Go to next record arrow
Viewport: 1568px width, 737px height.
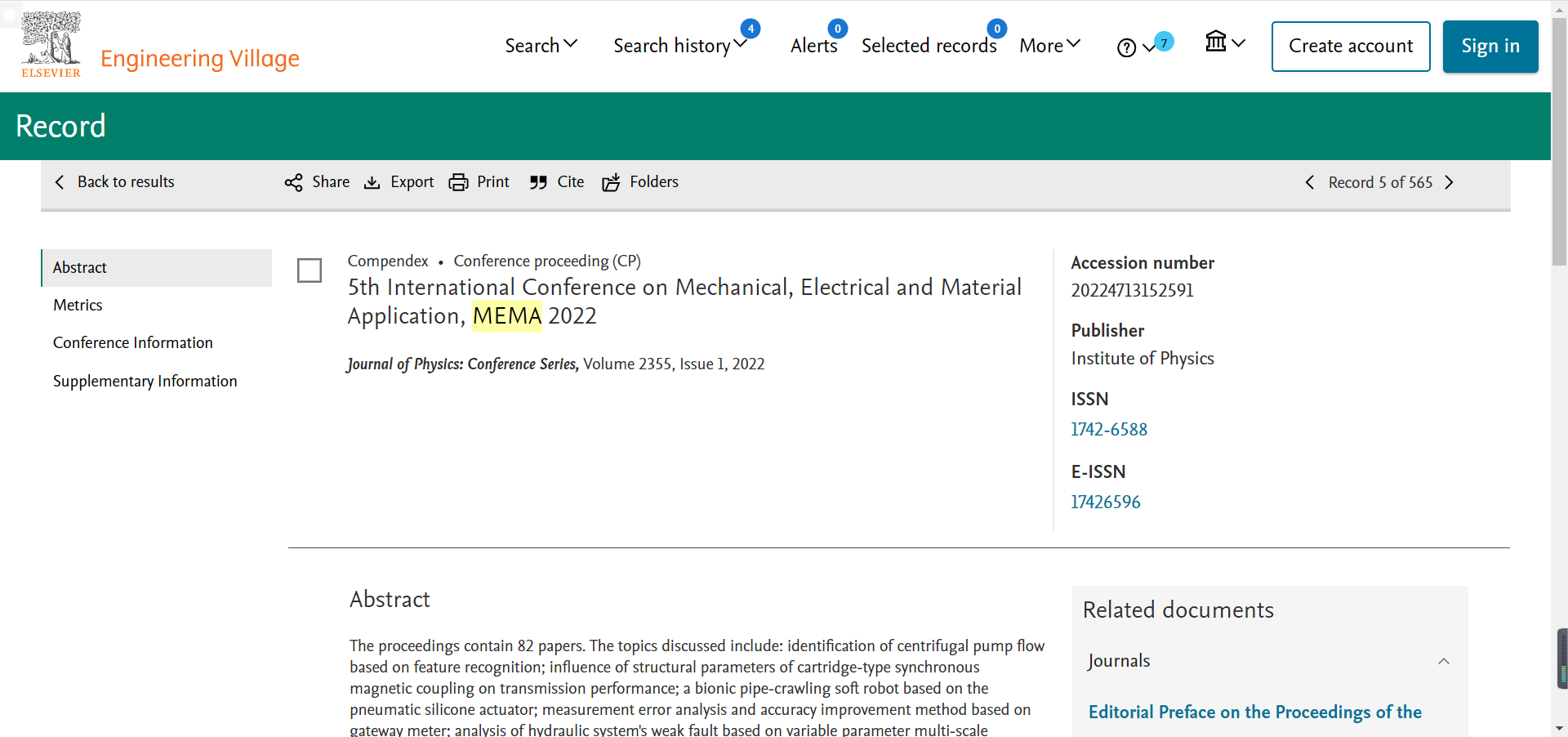(1450, 182)
